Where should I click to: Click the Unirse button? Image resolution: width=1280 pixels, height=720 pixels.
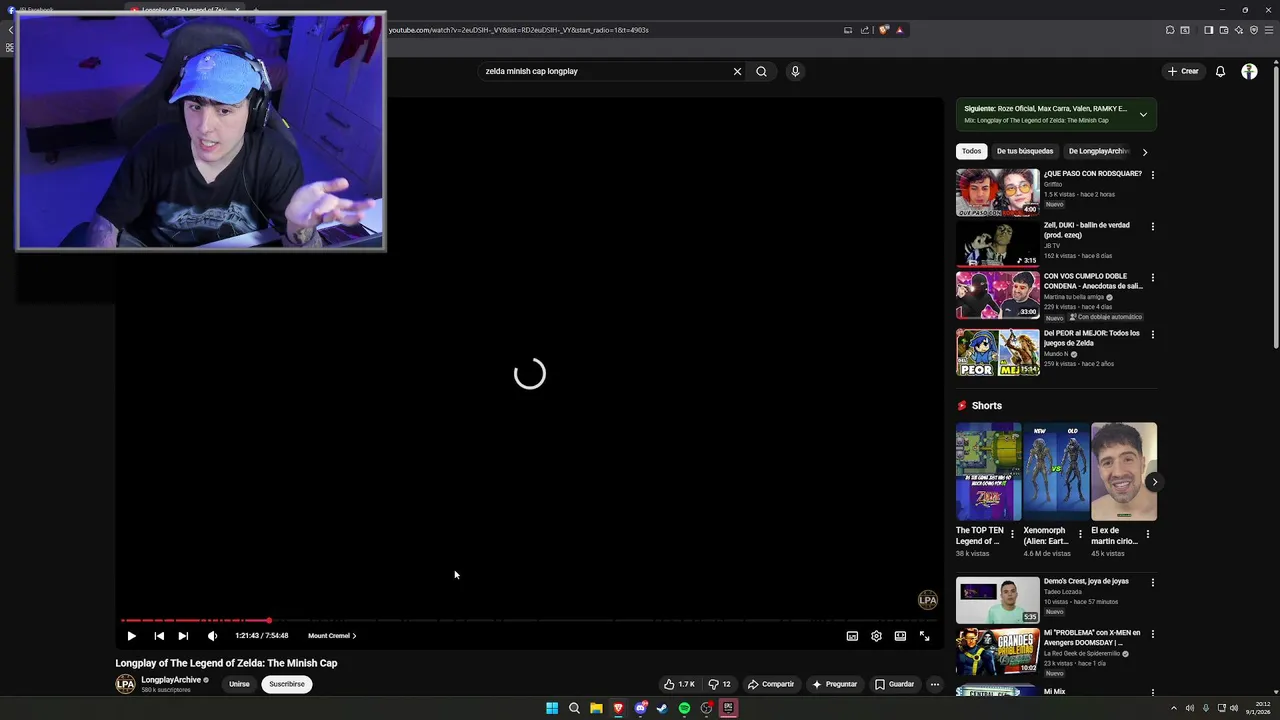(239, 684)
